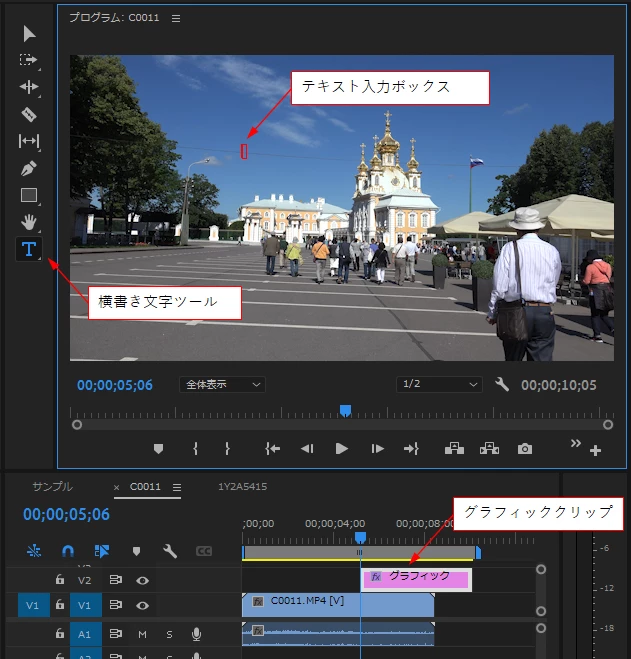The image size is (631, 659).
Task: Select the Slip tool
Action: click(29, 141)
